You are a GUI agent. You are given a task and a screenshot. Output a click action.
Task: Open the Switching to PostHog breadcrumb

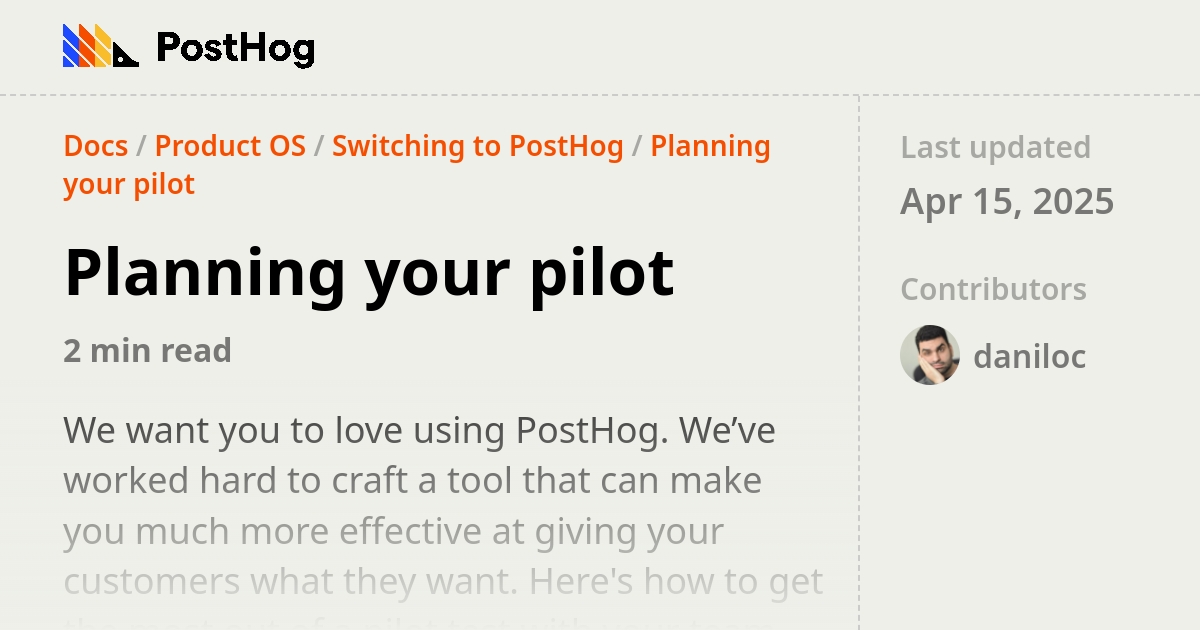click(477, 146)
